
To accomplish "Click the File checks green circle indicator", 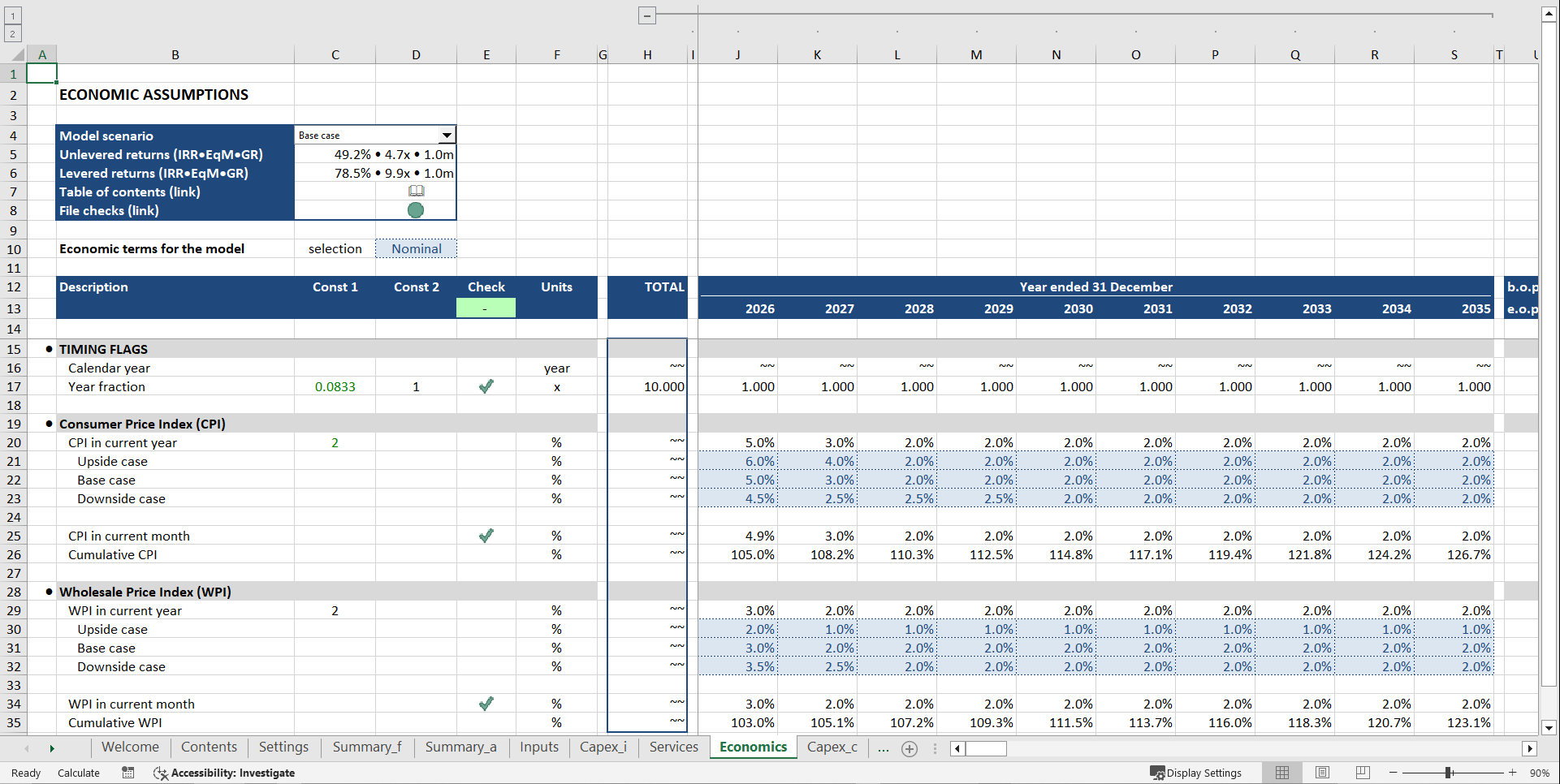I will (x=416, y=209).
